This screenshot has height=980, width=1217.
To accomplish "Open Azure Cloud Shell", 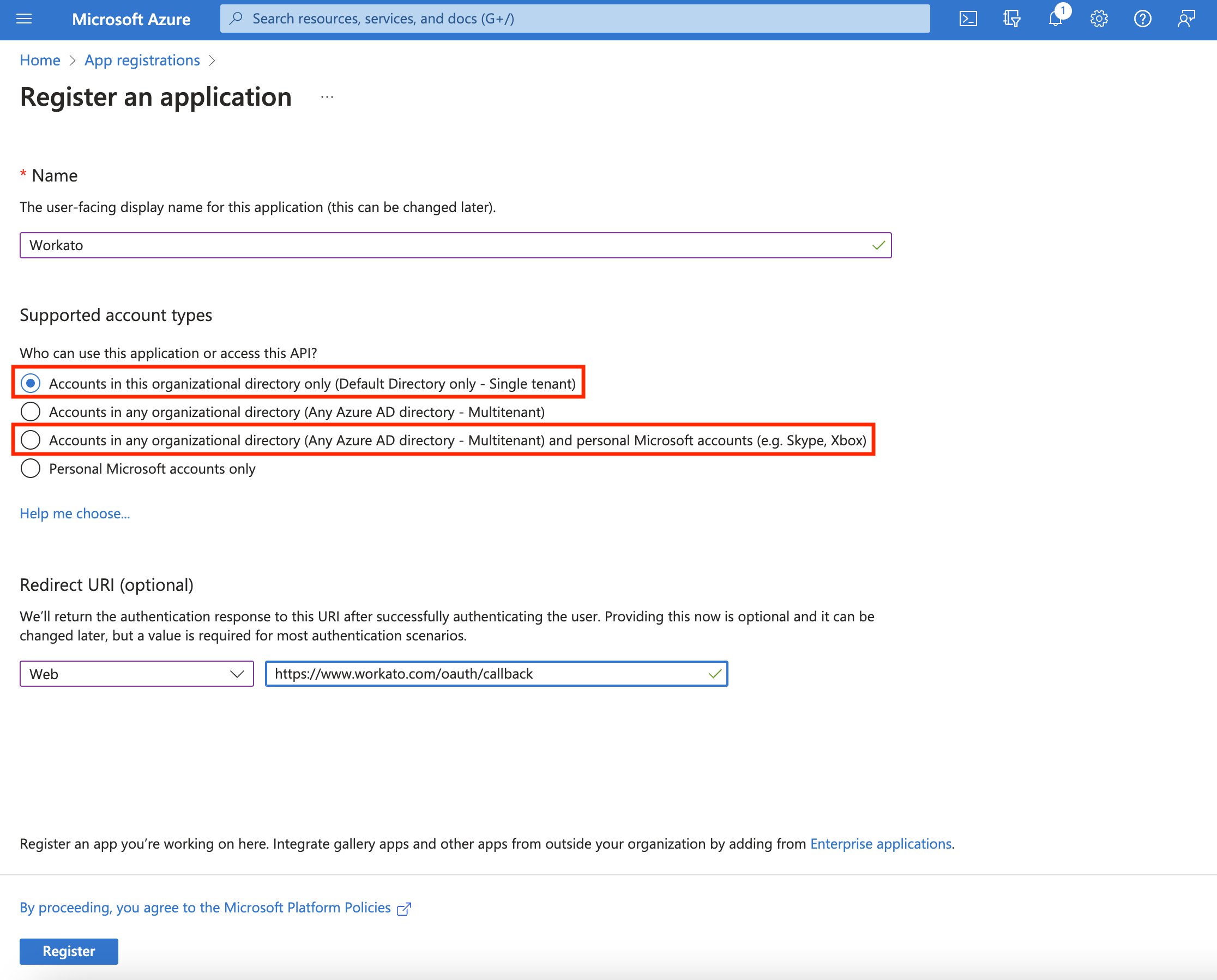I will click(x=969, y=19).
